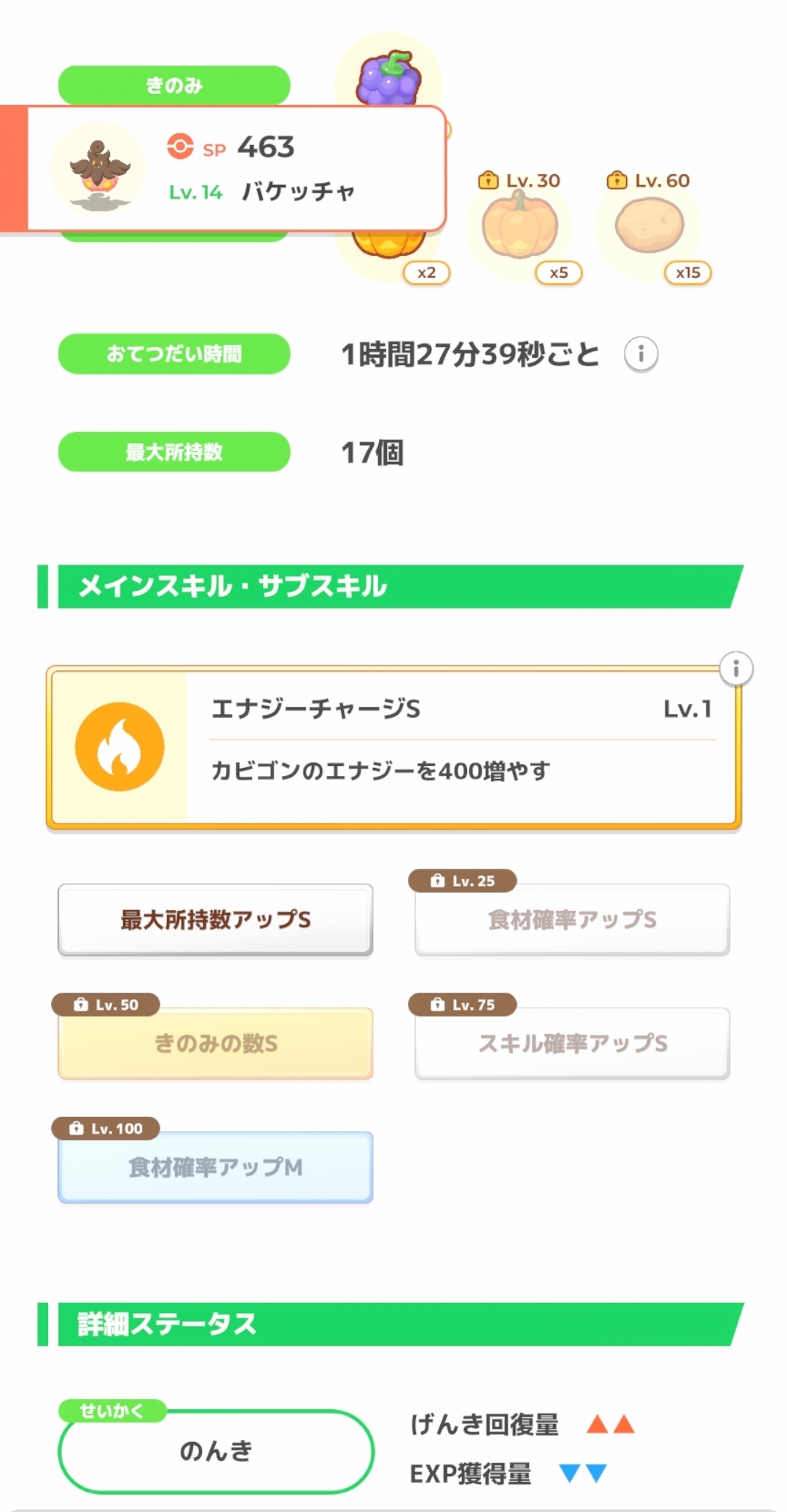Image resolution: width=787 pixels, height=1512 pixels.
Task: Select the locked きのみの数S sub skill
Action: point(216,1043)
